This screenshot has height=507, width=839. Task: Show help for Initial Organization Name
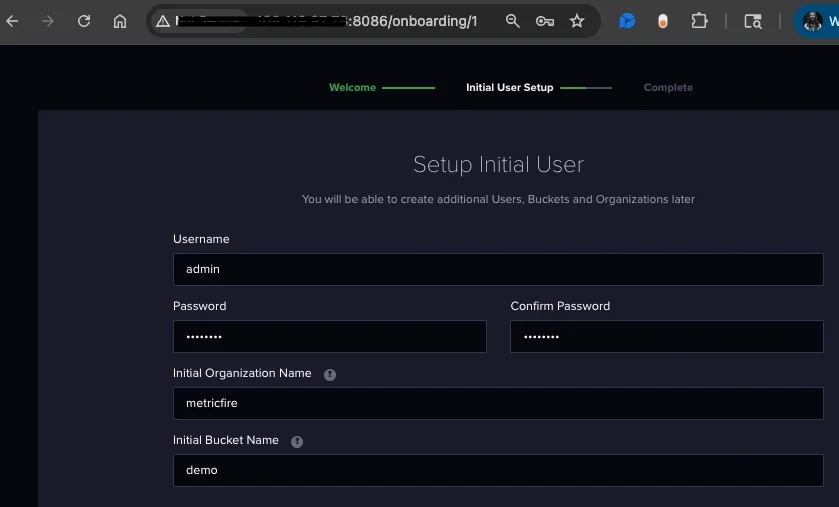click(x=330, y=375)
